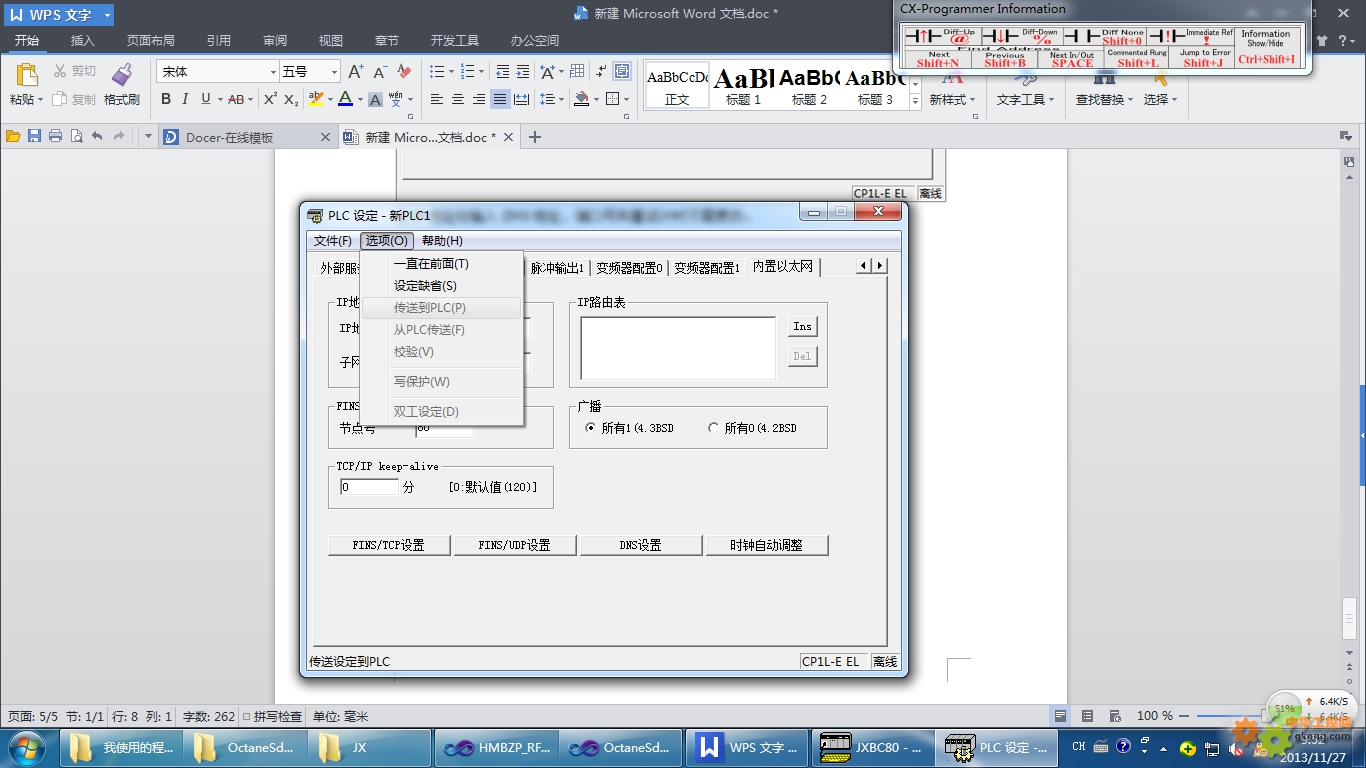Image resolution: width=1366 pixels, height=768 pixels.
Task: Click distributed alignment icon
Action: tap(521, 99)
